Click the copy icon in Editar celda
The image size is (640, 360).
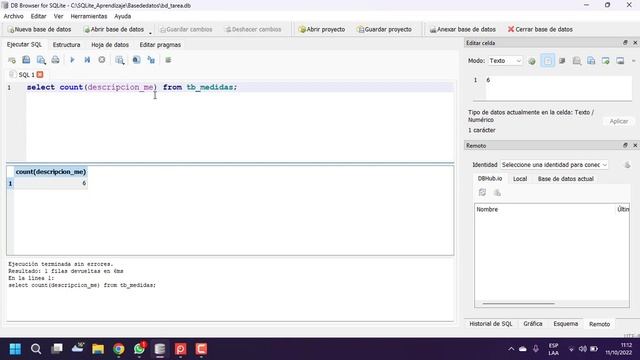pyautogui.click(x=591, y=61)
